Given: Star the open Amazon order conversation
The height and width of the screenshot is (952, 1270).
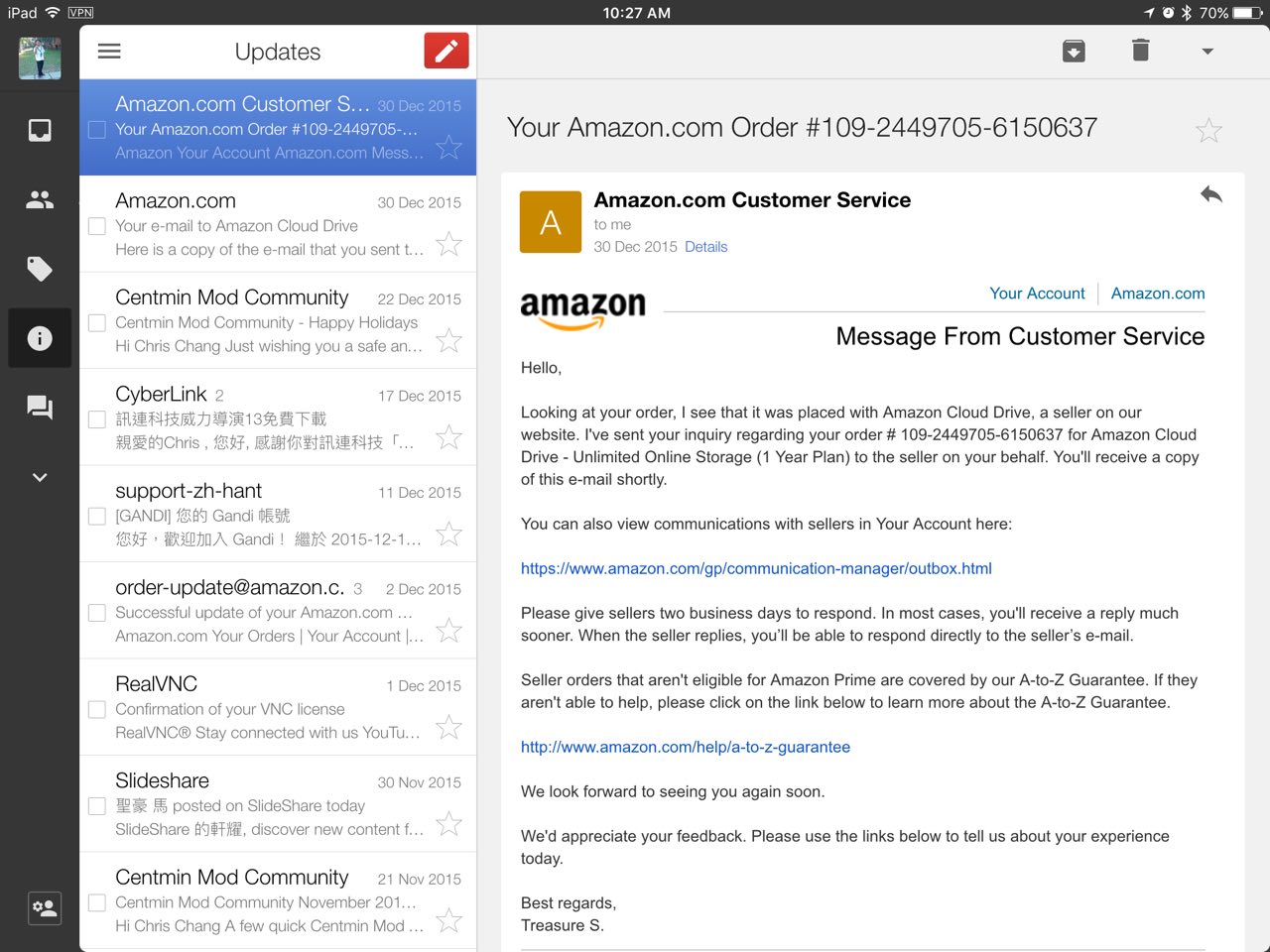Looking at the screenshot, I should click(1208, 130).
